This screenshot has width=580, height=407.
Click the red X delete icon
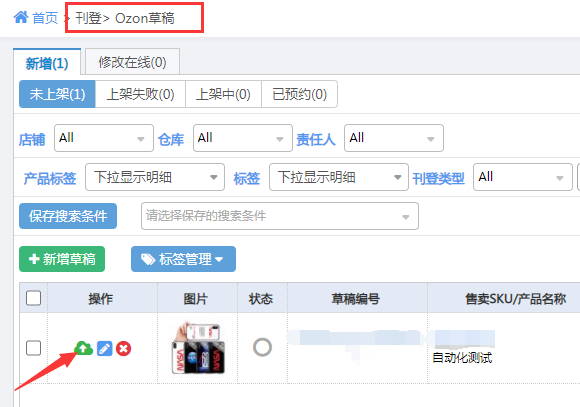pyautogui.click(x=124, y=349)
